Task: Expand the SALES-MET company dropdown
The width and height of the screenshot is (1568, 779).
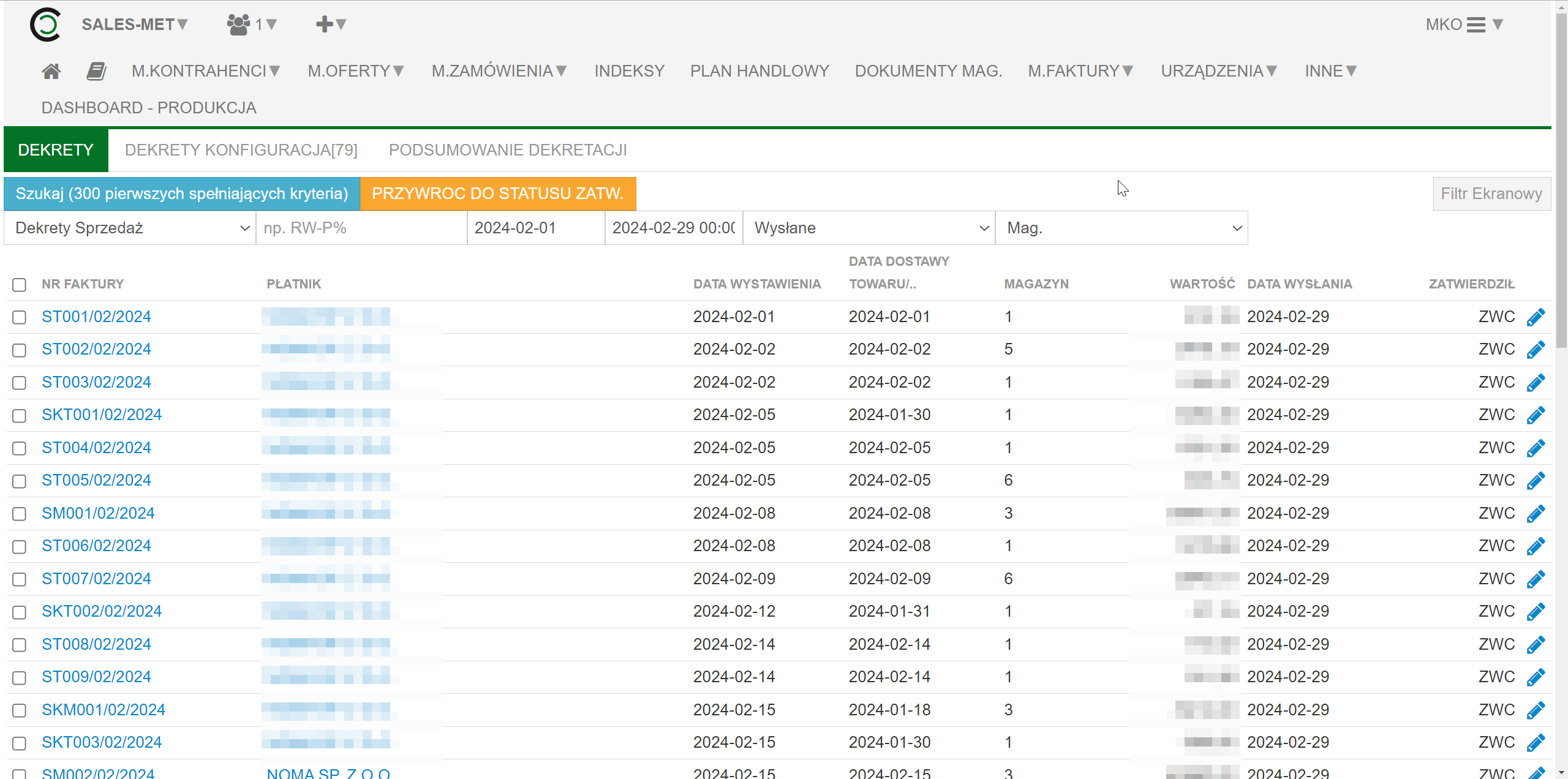Action: [x=135, y=24]
